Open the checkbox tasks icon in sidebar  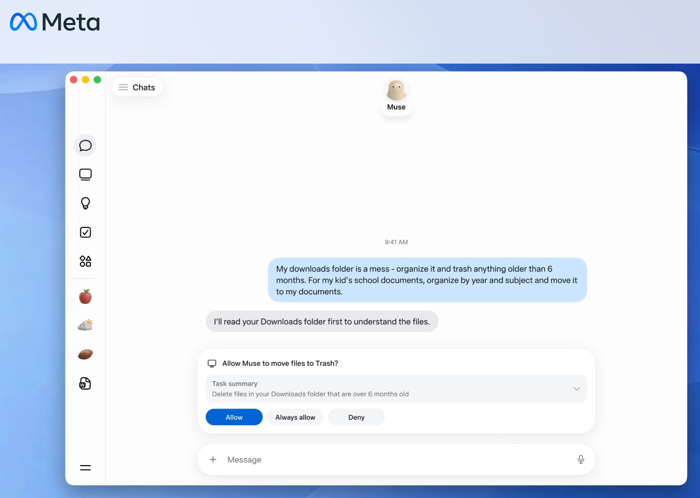click(85, 232)
